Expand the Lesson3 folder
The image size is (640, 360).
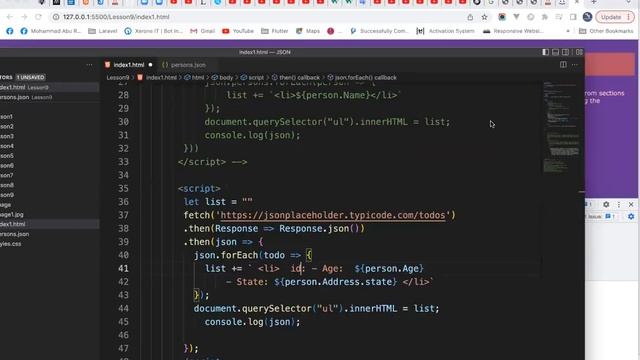click(x=49, y=136)
